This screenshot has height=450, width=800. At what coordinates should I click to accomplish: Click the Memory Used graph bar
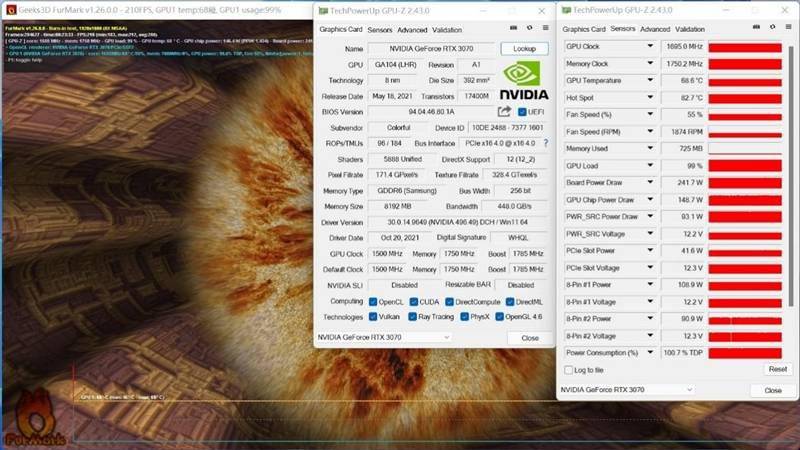[x=745, y=149]
